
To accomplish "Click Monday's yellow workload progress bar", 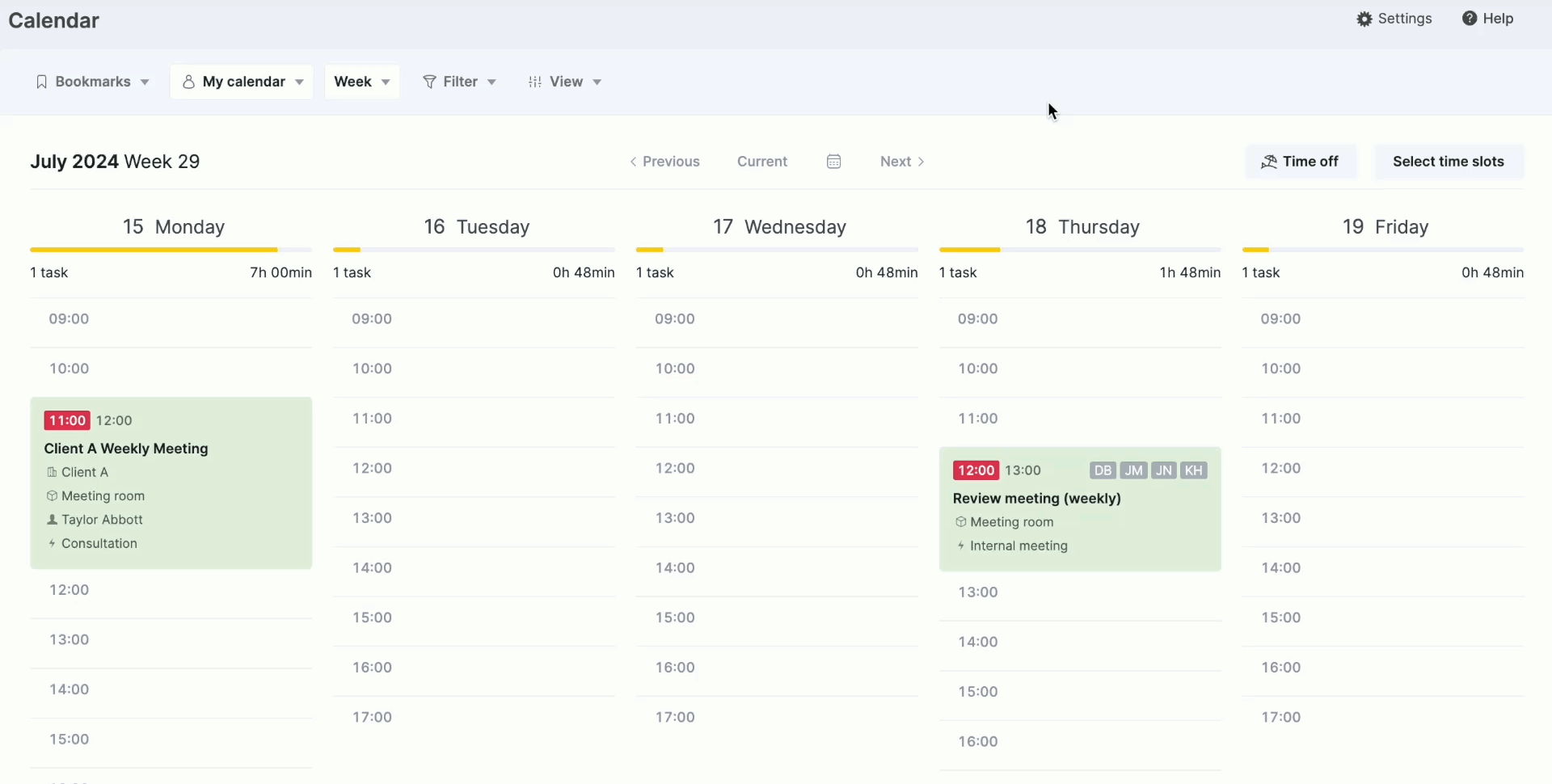I will pos(154,250).
